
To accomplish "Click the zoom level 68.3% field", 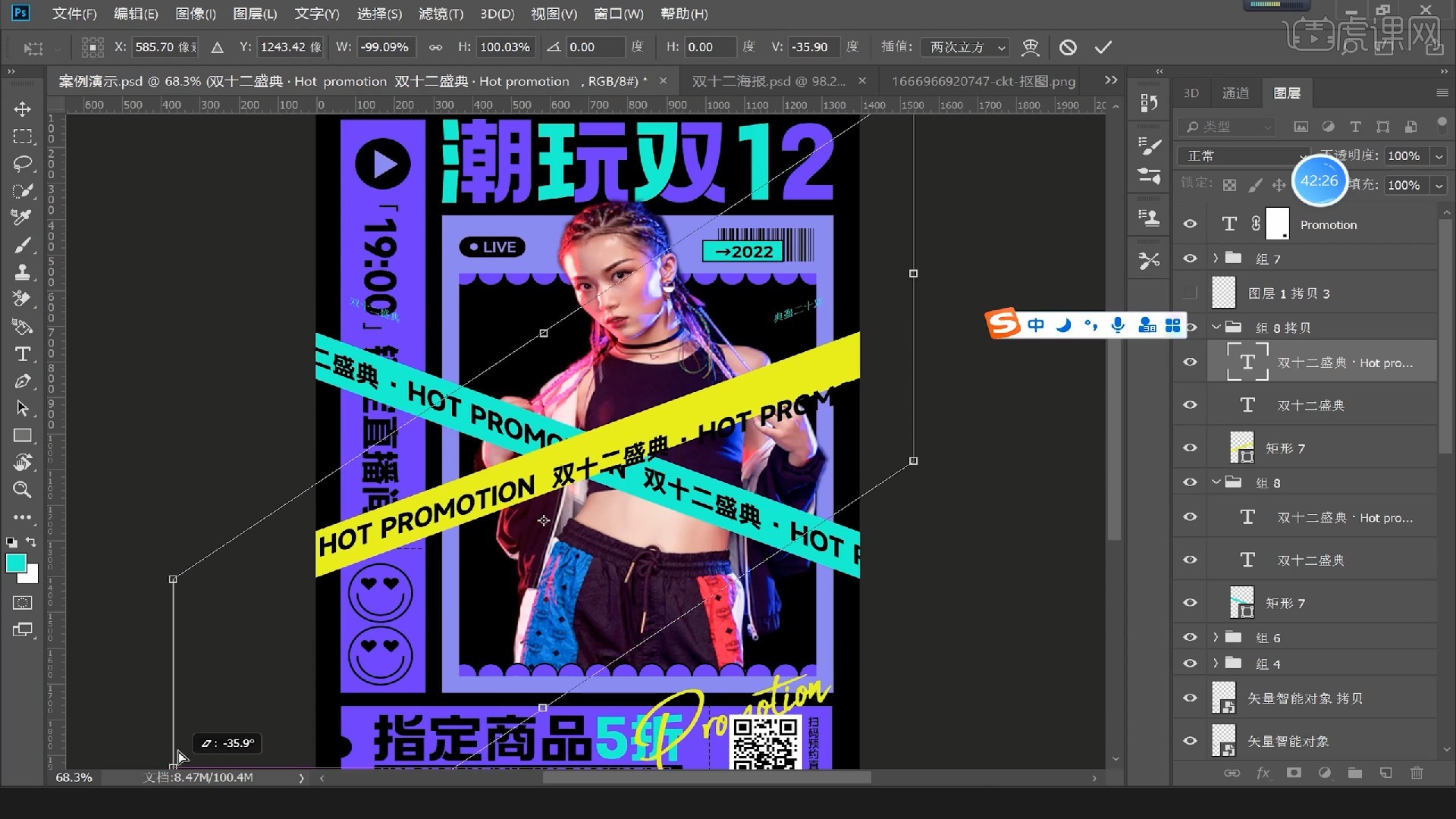I will click(74, 778).
